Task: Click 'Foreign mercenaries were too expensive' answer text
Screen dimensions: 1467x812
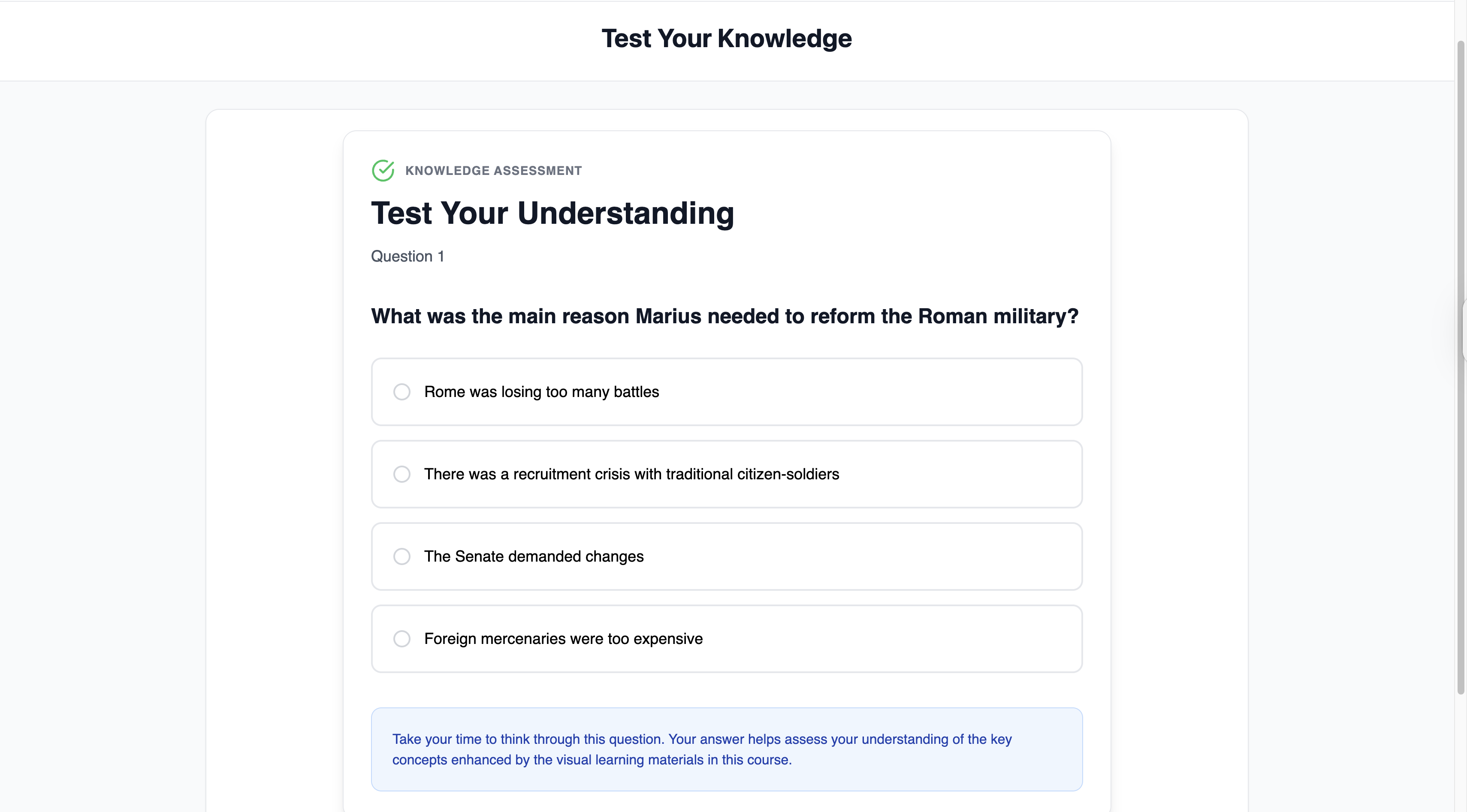Action: pos(563,638)
